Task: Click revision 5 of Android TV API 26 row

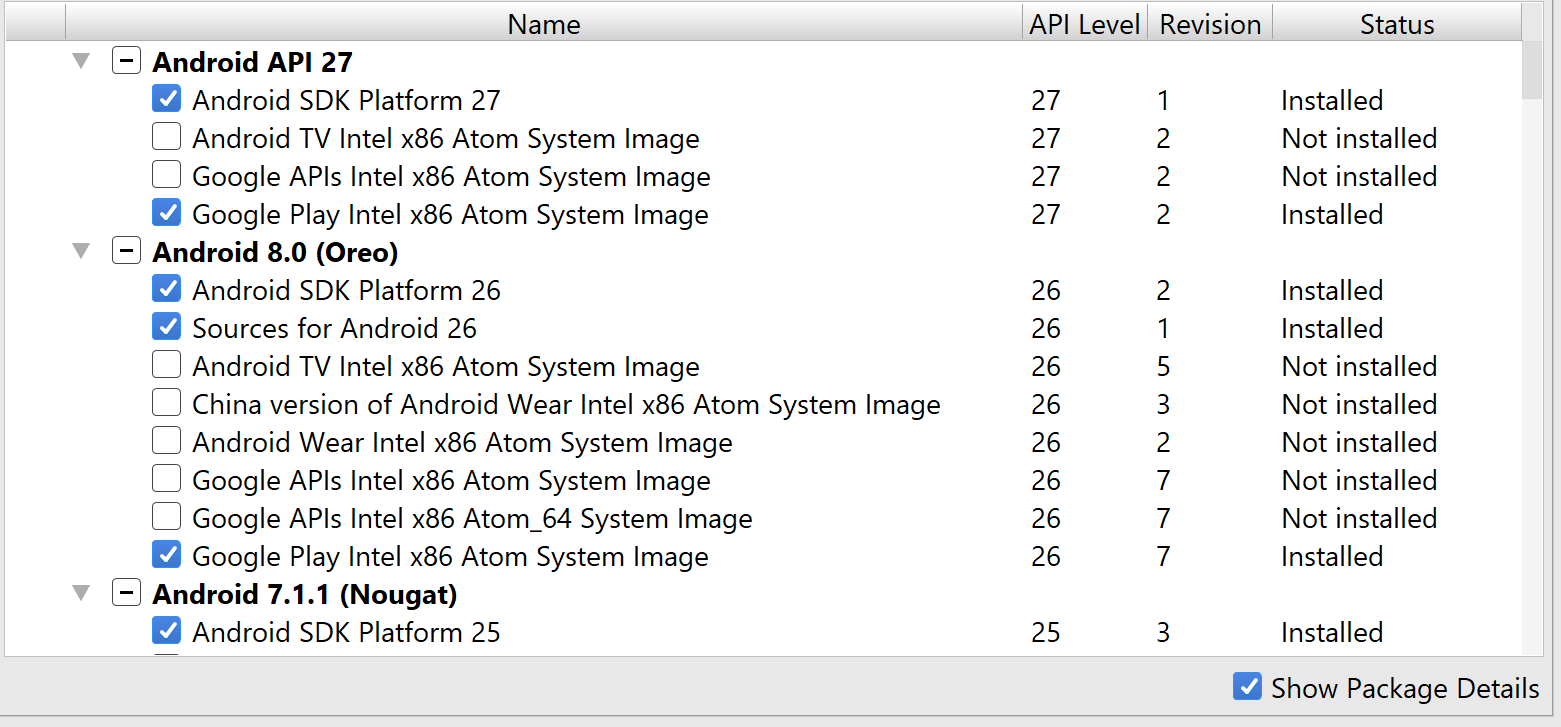Action: tap(1163, 366)
